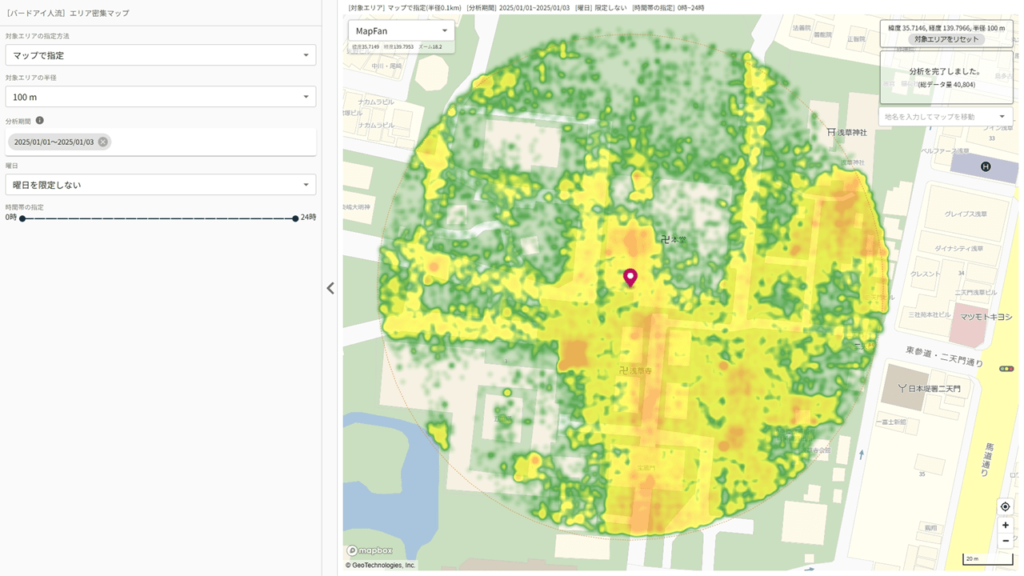Remove the 2025/01/01~2025/01/03 date chip
Viewport: 1024px width, 576px height.
pyautogui.click(x=103, y=142)
